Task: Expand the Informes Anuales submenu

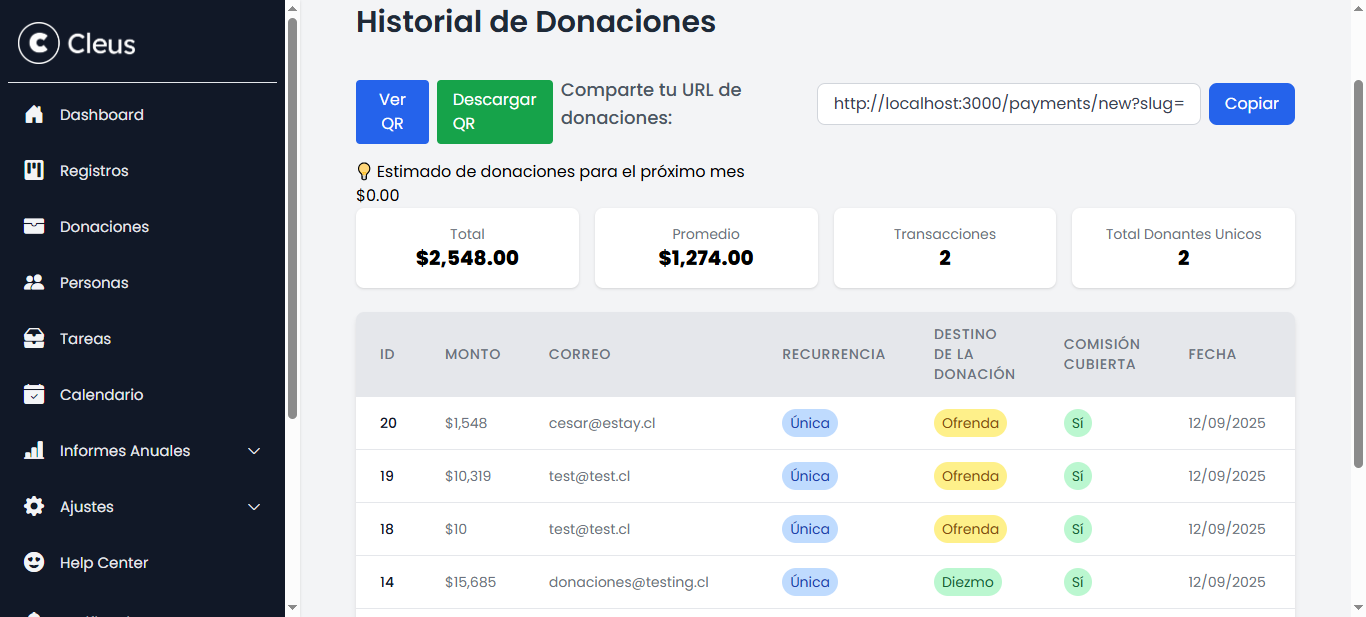Action: click(x=253, y=450)
